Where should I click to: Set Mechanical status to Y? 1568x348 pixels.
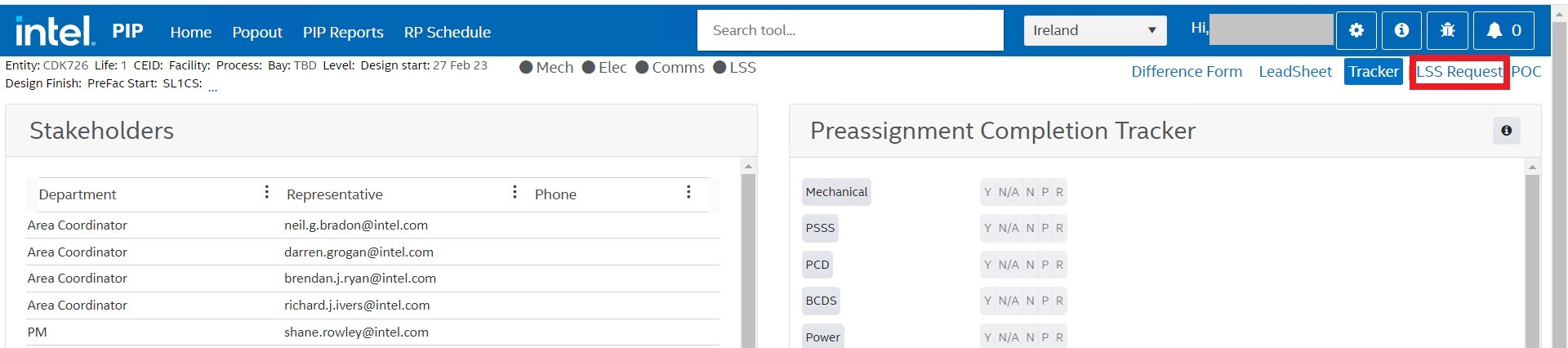(987, 193)
